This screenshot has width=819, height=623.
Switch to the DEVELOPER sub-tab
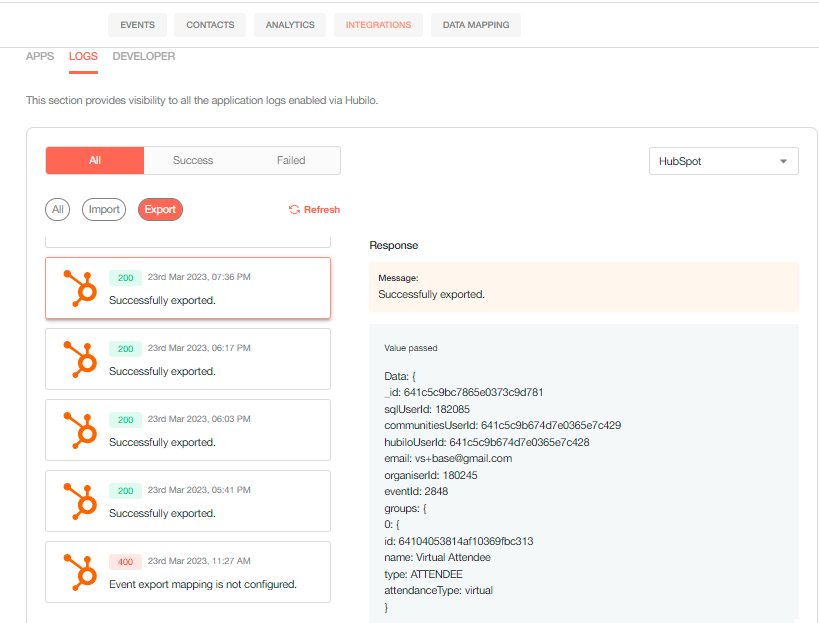[144, 56]
